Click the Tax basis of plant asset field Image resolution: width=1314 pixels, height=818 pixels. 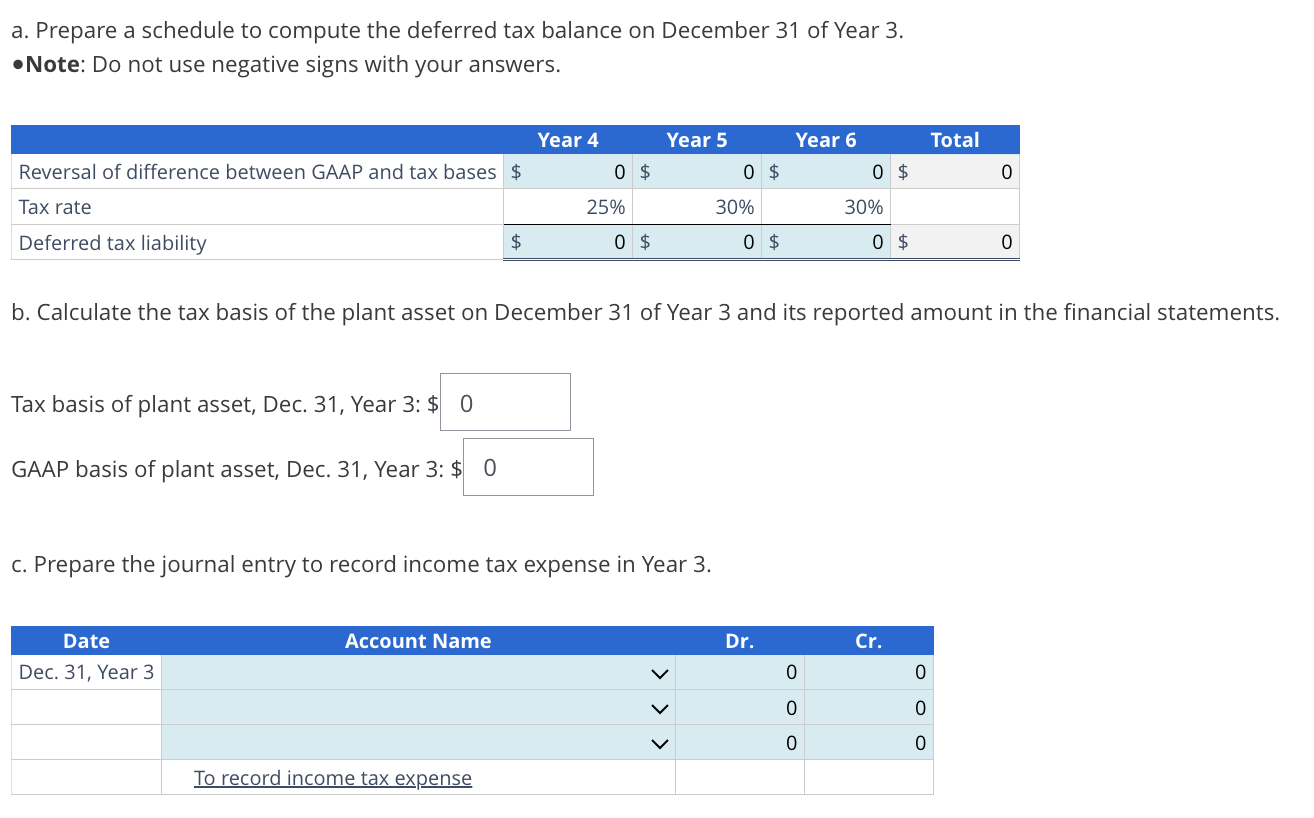point(504,401)
